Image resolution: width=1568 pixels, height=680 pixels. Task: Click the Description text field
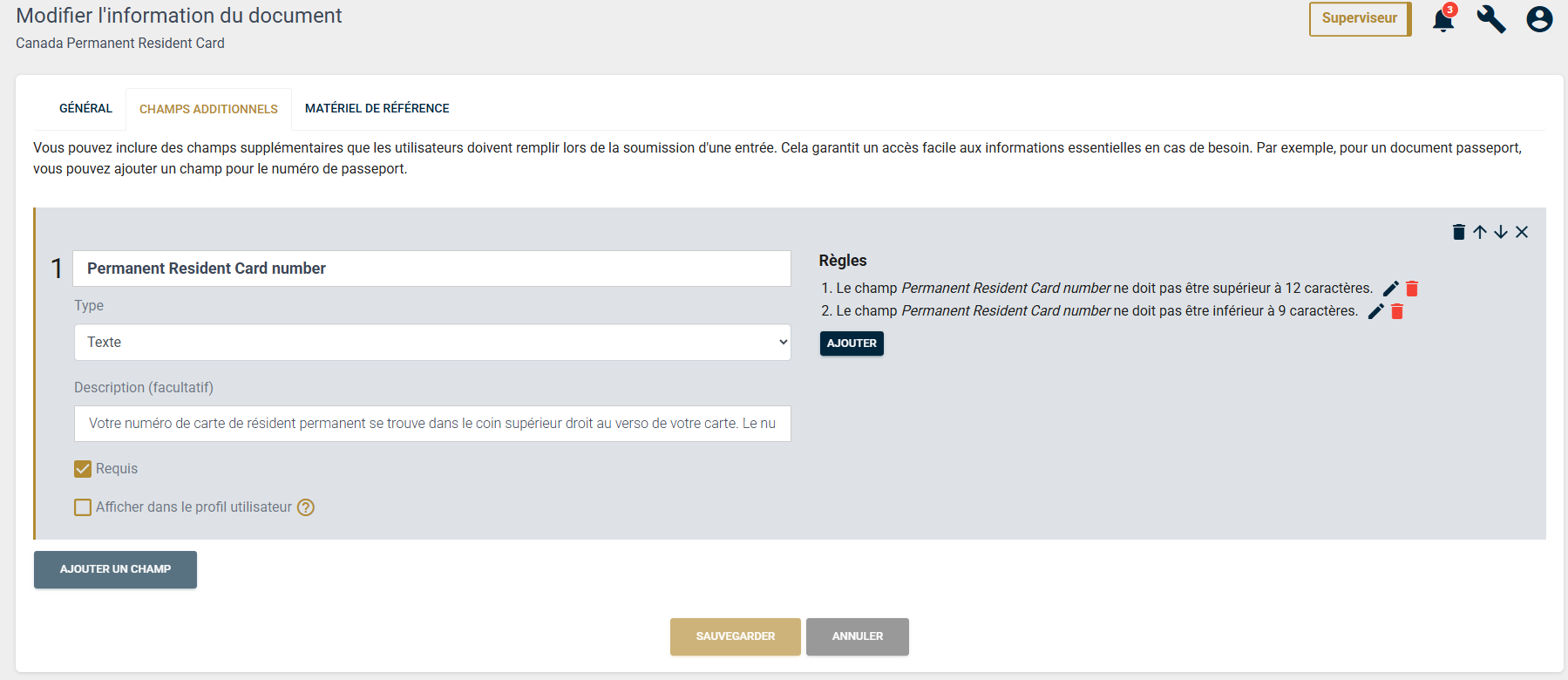coord(432,424)
